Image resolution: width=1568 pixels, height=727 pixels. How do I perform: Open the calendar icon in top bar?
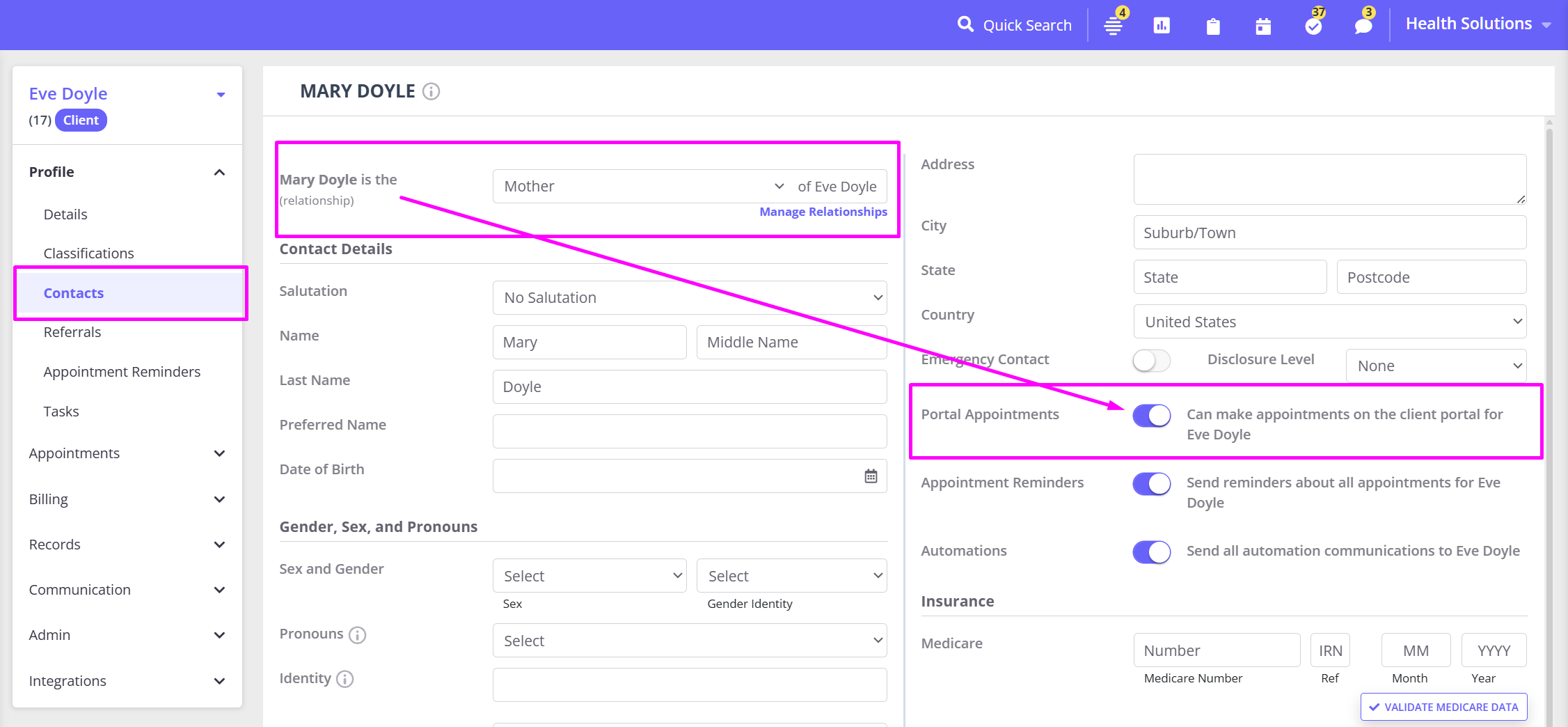[x=1263, y=26]
